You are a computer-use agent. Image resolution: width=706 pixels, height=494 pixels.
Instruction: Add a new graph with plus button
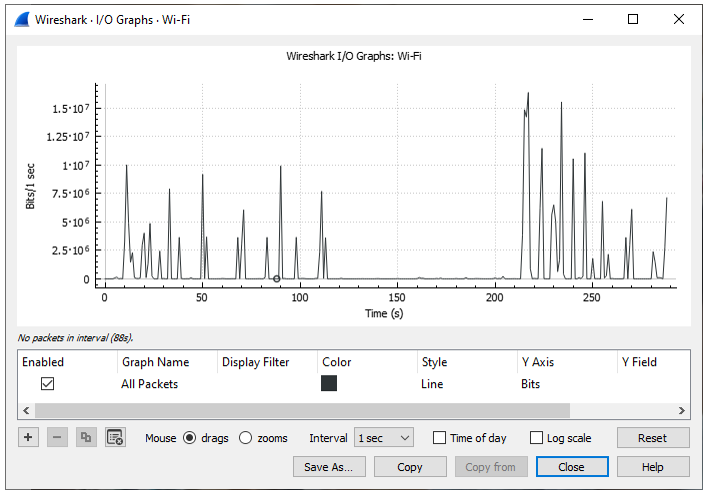click(x=28, y=437)
